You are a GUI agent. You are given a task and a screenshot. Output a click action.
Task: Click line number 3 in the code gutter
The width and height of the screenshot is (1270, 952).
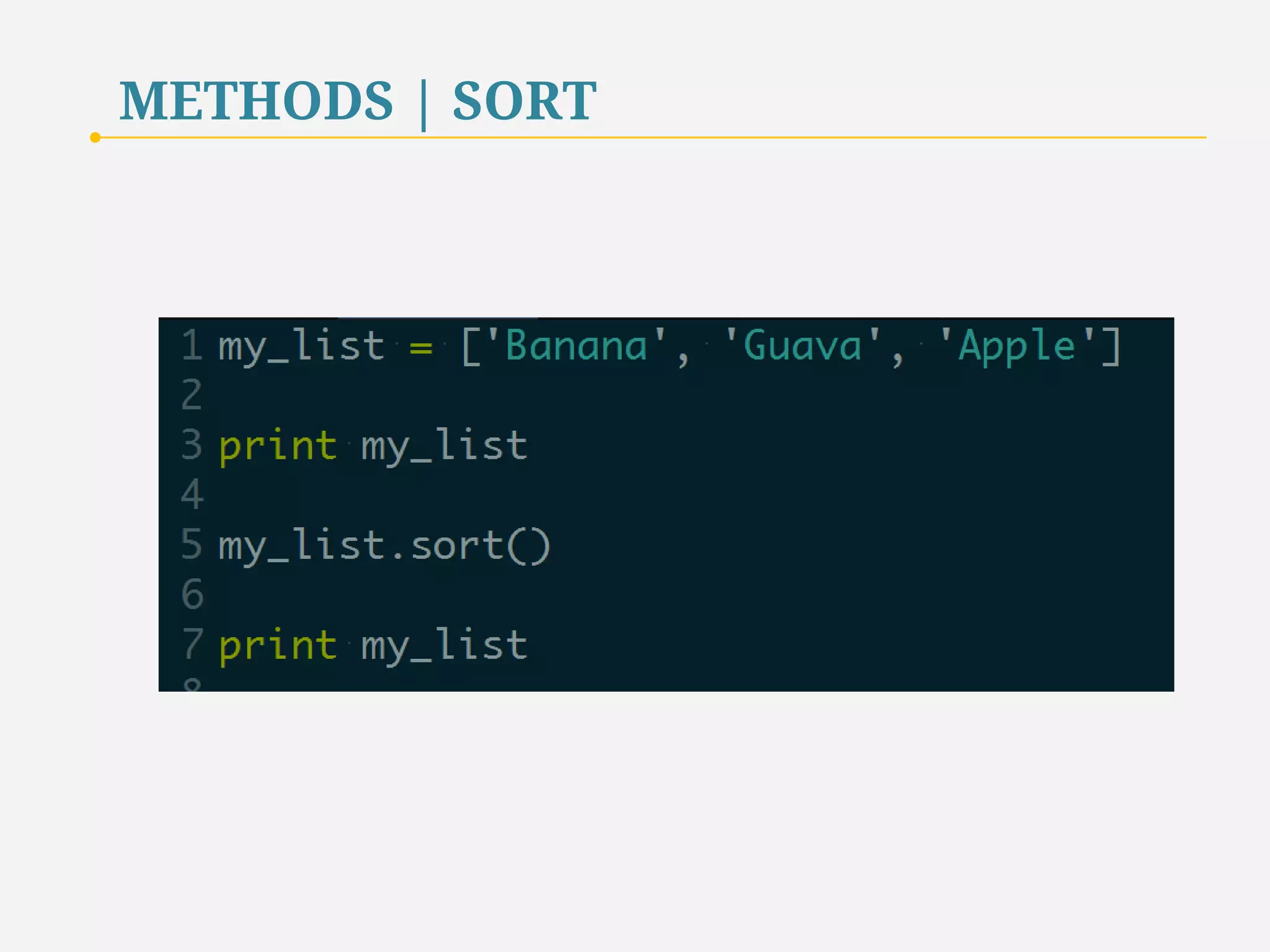(192, 444)
